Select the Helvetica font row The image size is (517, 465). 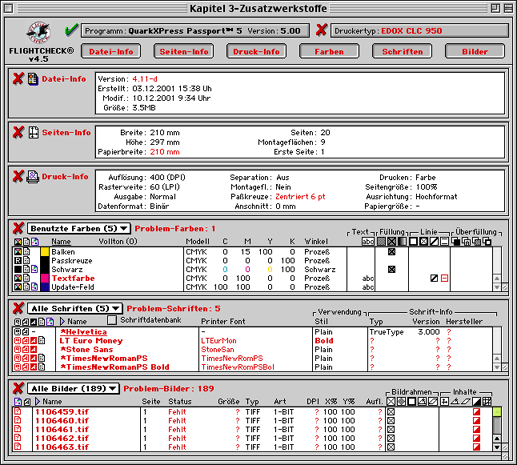[253, 332]
